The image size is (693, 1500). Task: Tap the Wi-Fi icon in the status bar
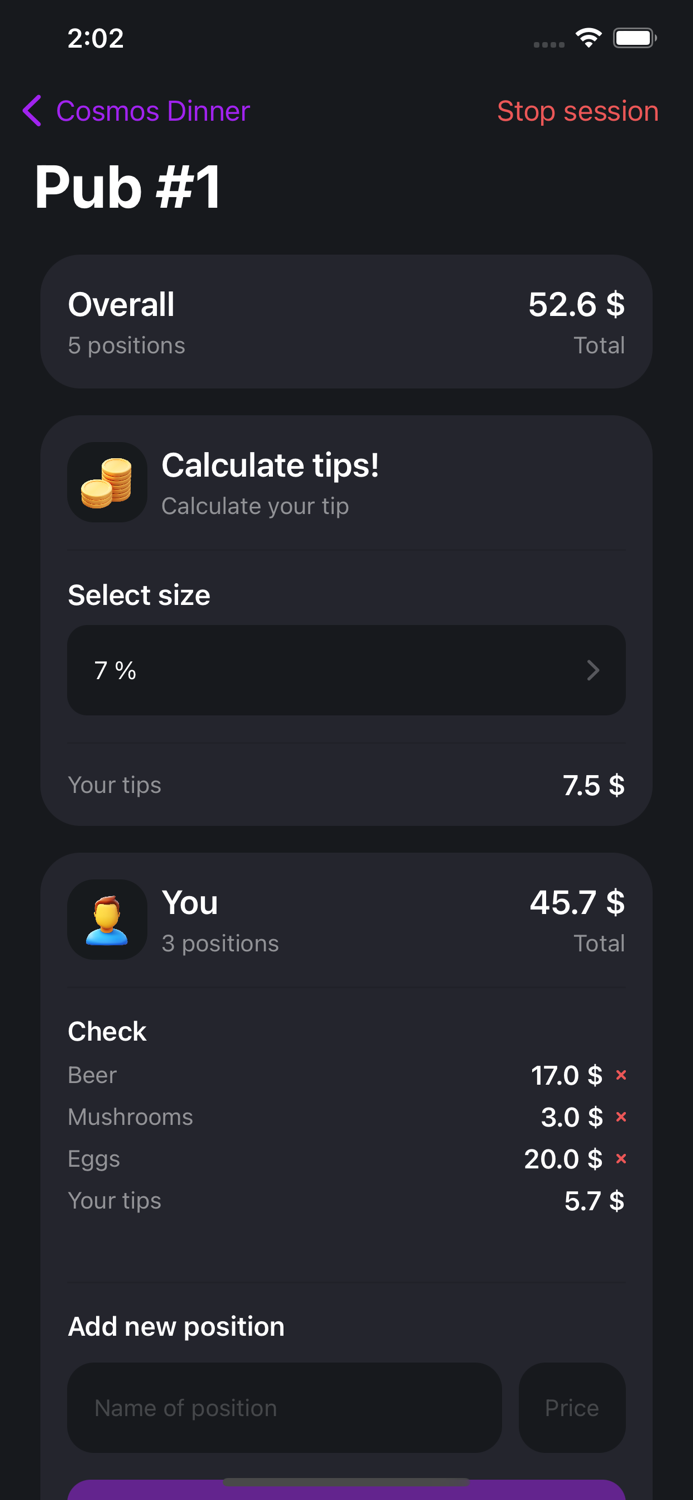tap(588, 38)
